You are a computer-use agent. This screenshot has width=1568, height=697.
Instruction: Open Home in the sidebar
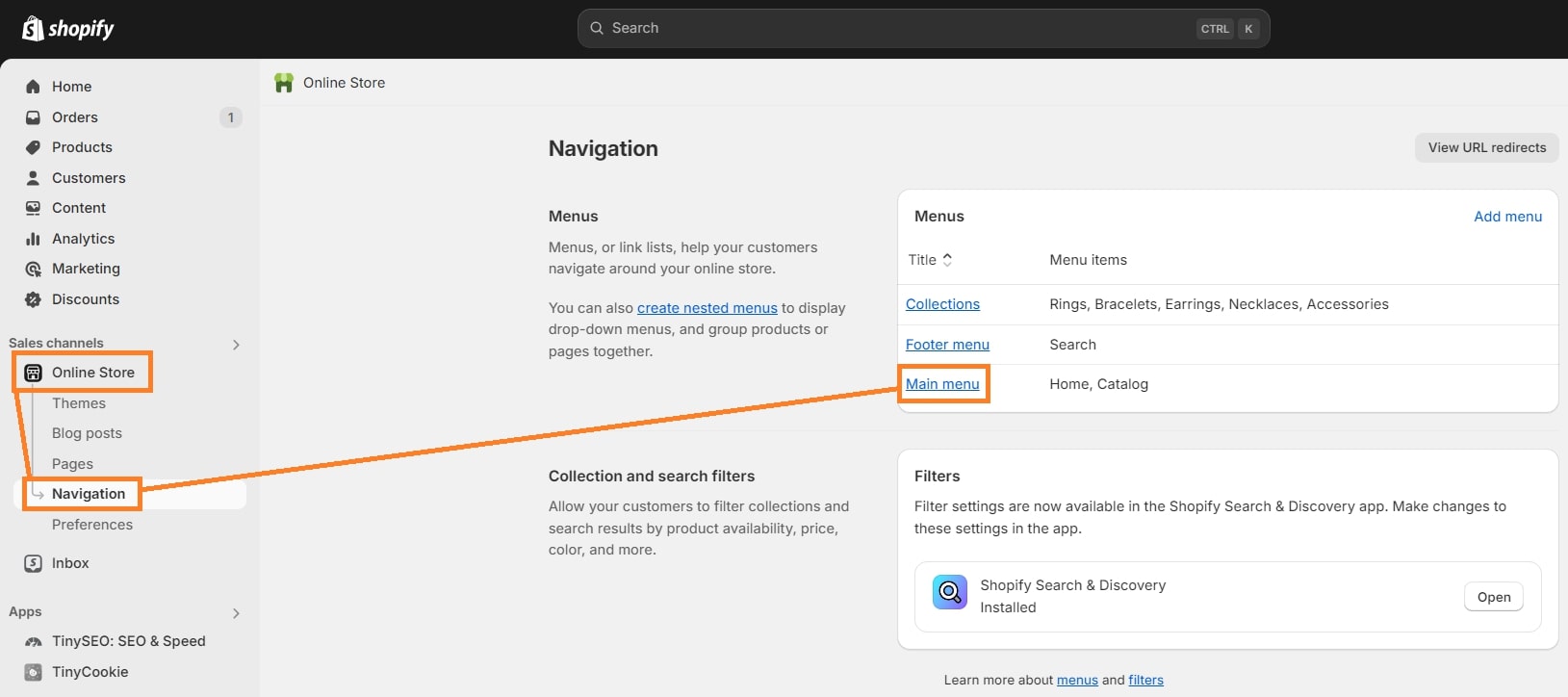(x=71, y=87)
